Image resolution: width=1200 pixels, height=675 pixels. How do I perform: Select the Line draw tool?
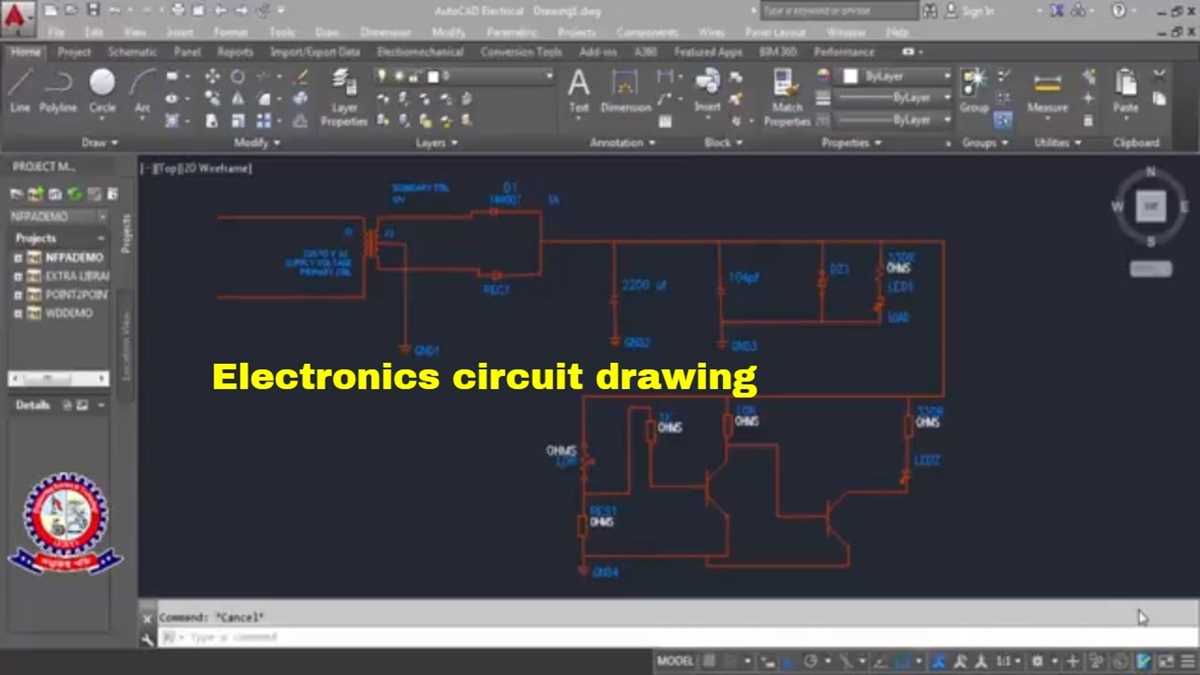tap(20, 89)
